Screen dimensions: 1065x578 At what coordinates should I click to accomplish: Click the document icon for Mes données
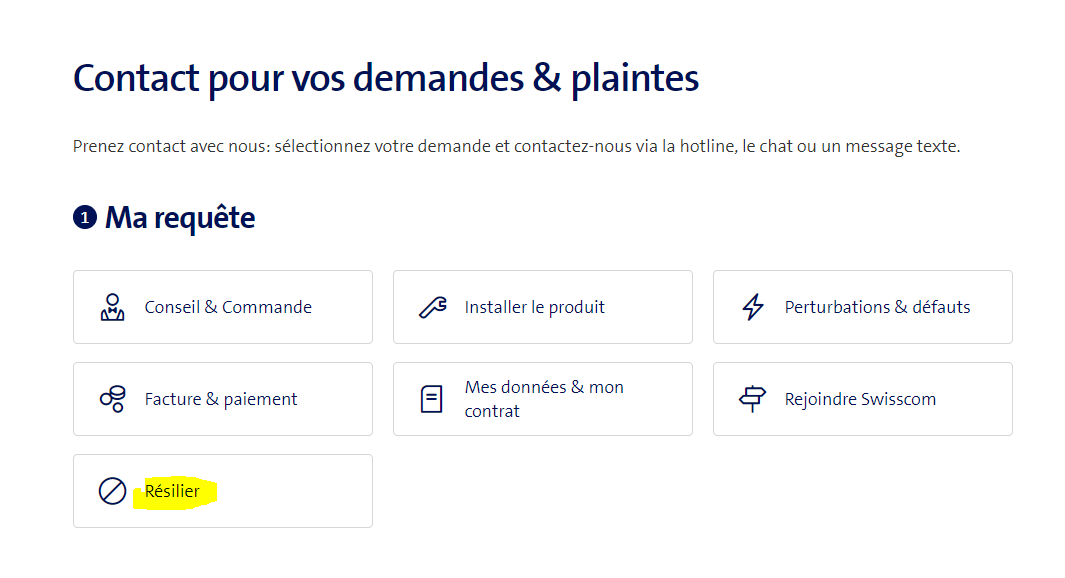click(432, 399)
